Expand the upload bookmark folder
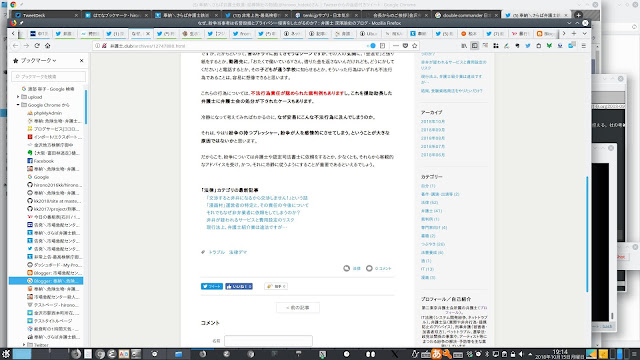Viewport: 640px width, 360px height. [18, 97]
